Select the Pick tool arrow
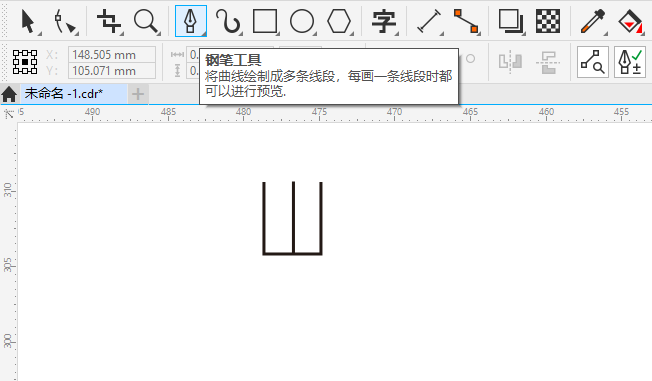 tap(27, 22)
